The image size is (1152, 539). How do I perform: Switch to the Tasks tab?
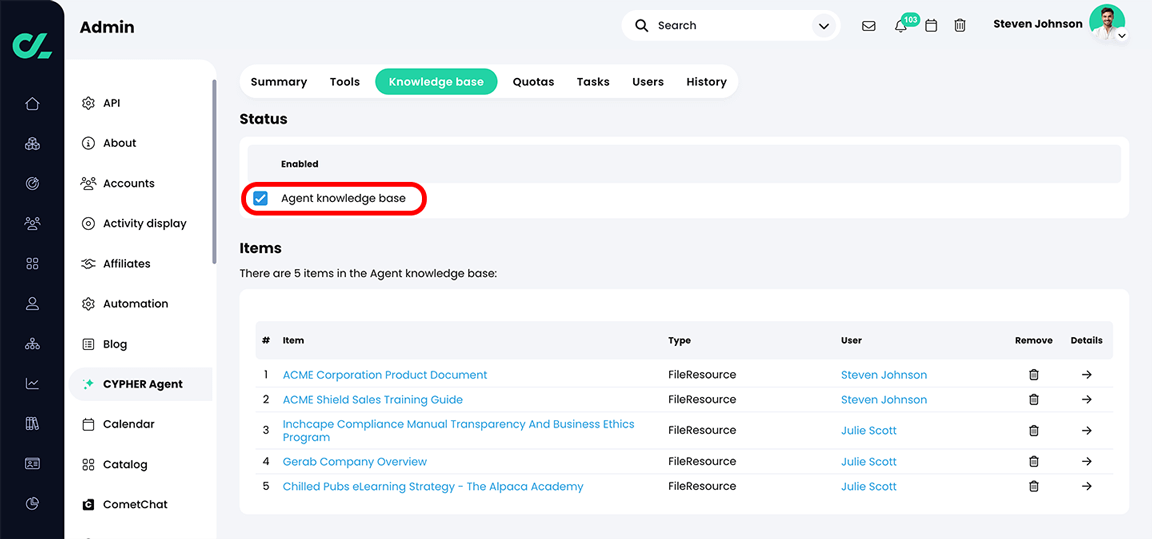click(593, 82)
